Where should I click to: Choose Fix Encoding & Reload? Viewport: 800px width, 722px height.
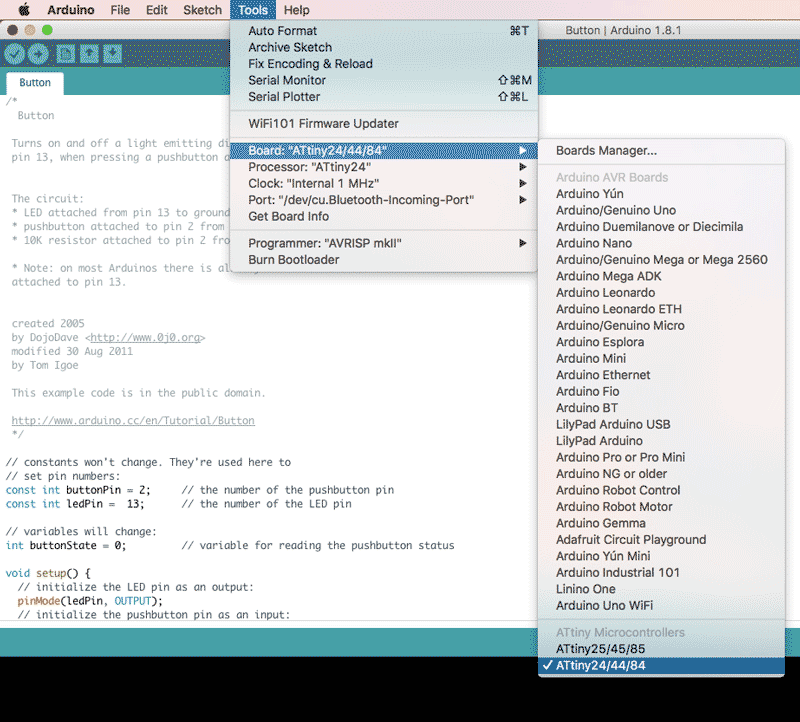click(x=384, y=64)
